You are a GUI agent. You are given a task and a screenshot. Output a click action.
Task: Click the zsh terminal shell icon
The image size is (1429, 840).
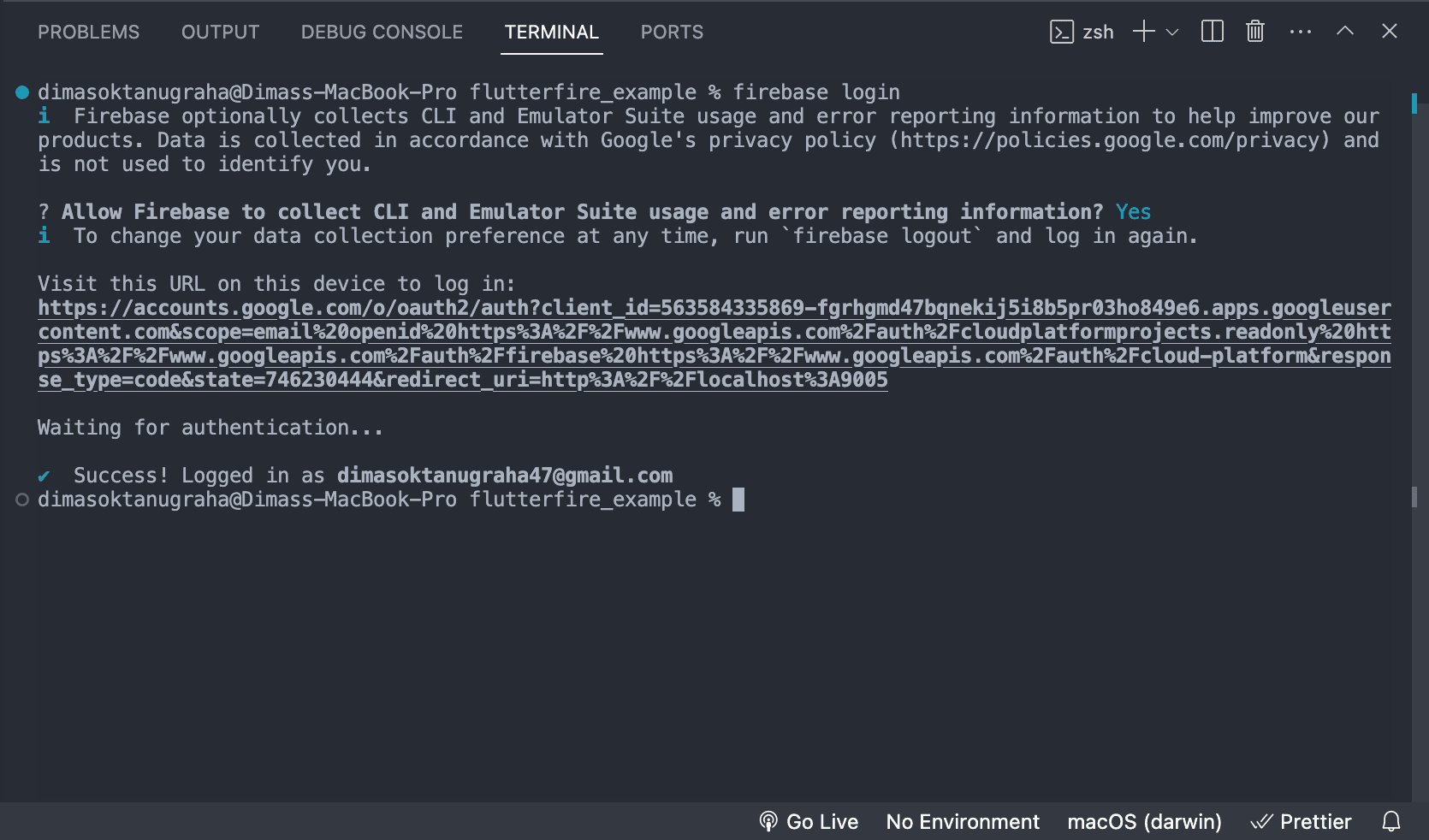pyautogui.click(x=1062, y=33)
